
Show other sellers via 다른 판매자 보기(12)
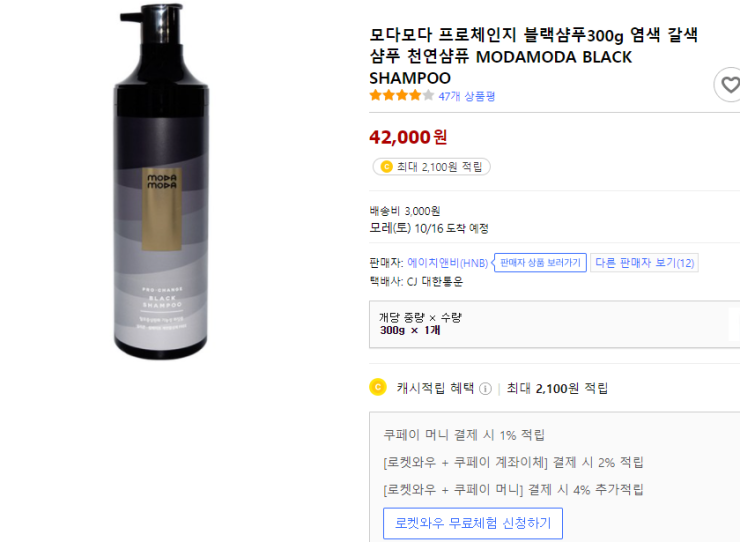[644, 263]
